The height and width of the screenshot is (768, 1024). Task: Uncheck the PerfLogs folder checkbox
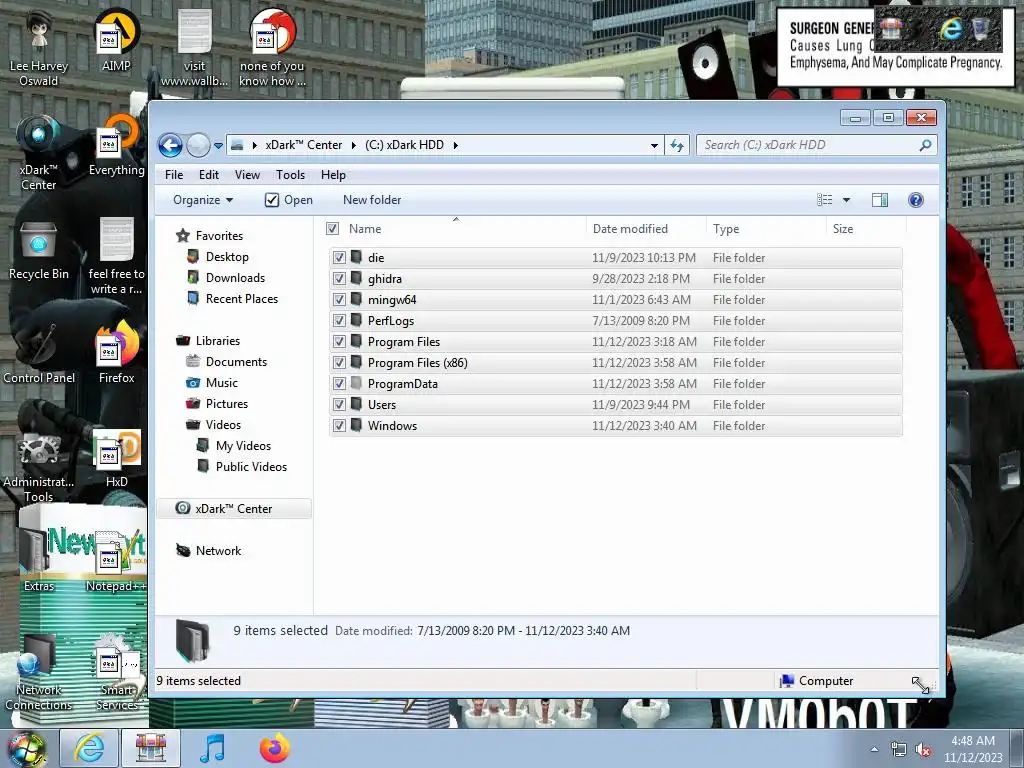click(x=339, y=320)
